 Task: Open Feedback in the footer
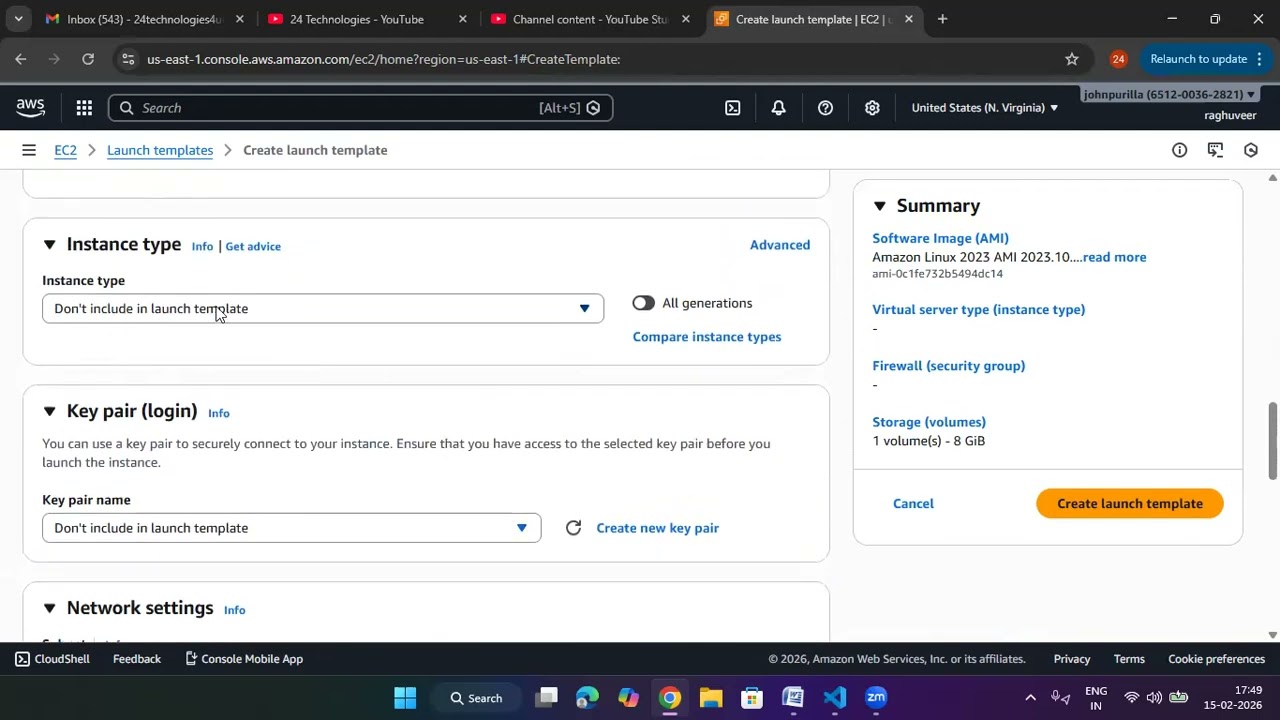[137, 659]
